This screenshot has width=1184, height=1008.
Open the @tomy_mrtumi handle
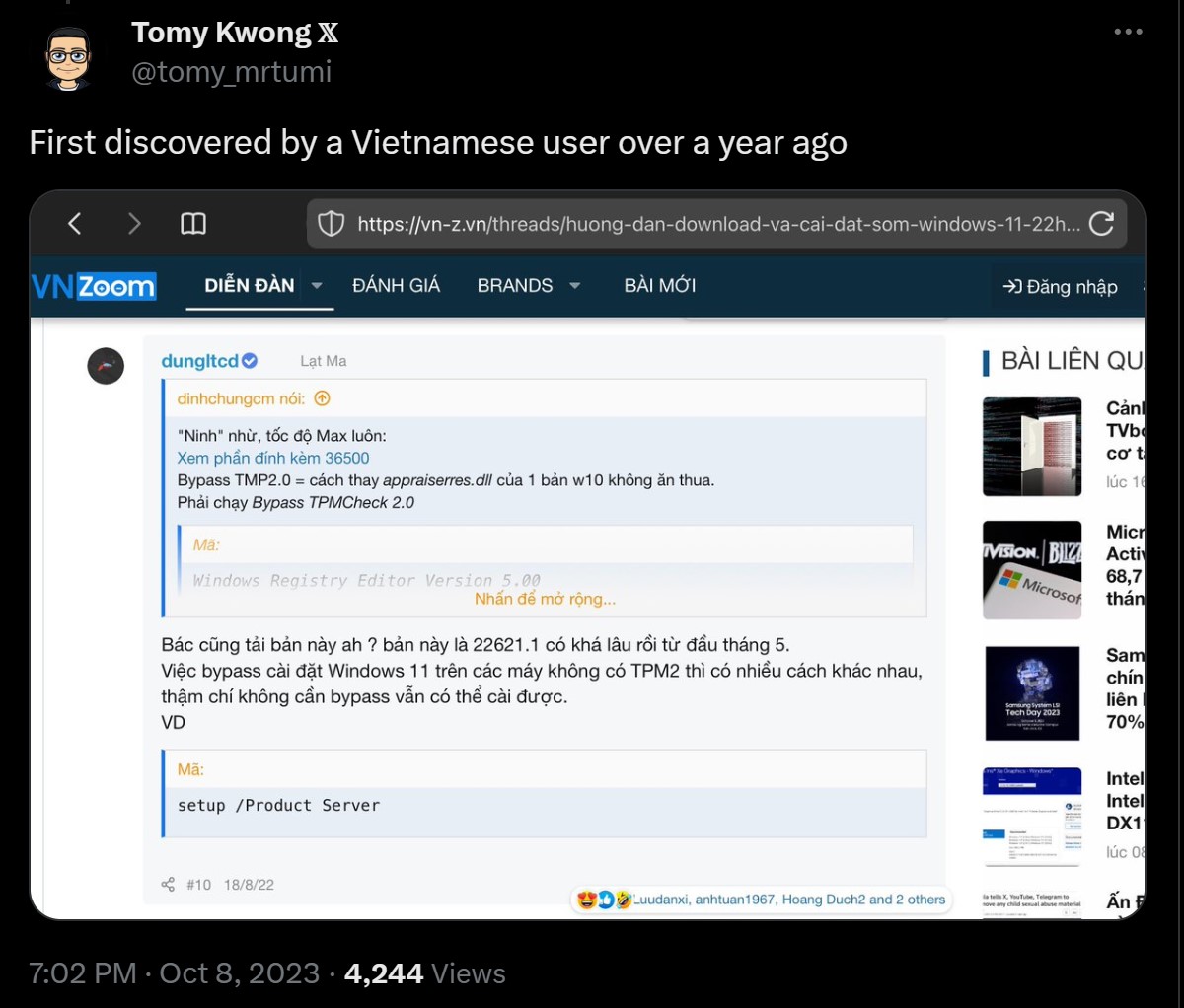tap(232, 72)
